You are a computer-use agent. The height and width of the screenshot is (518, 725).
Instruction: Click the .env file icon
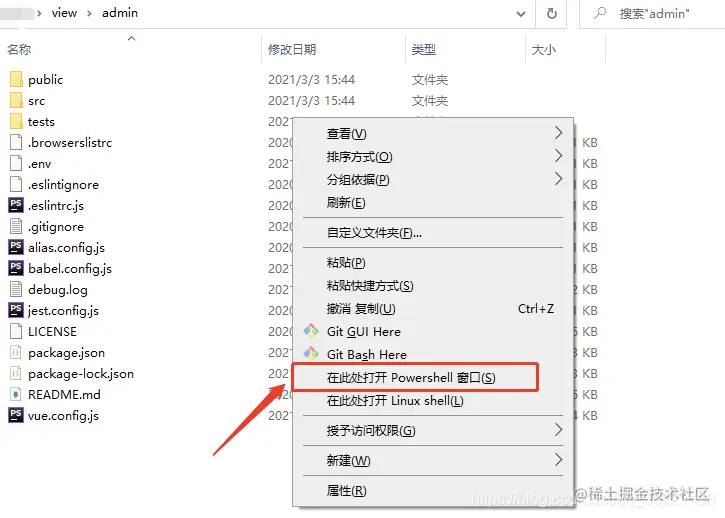pos(16,163)
